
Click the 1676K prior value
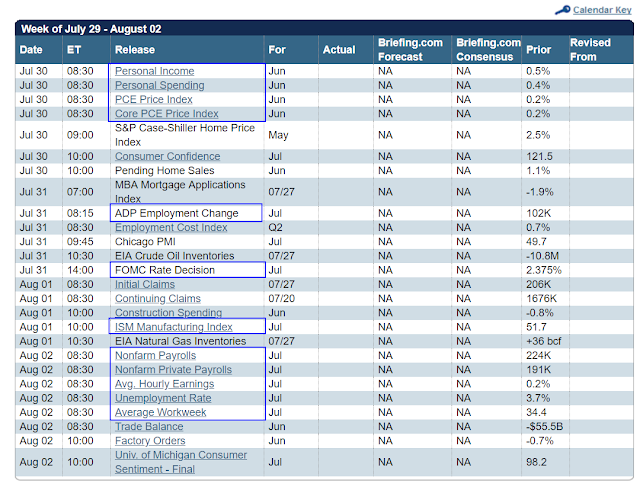541,298
